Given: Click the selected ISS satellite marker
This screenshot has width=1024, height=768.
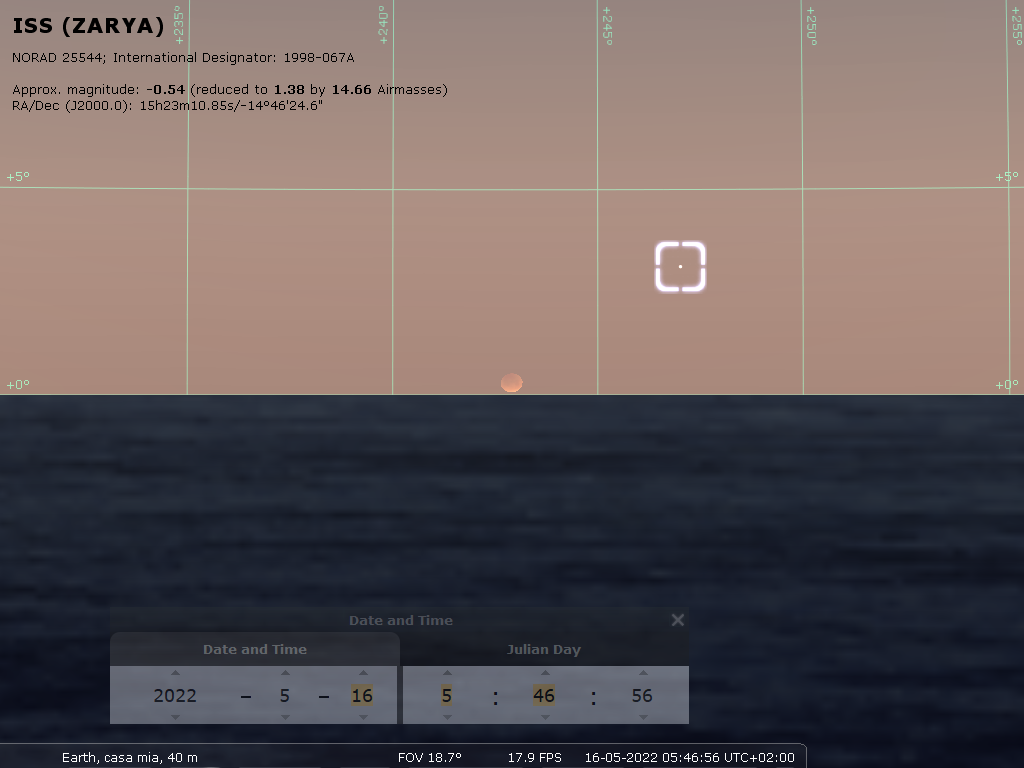Looking at the screenshot, I should (680, 266).
